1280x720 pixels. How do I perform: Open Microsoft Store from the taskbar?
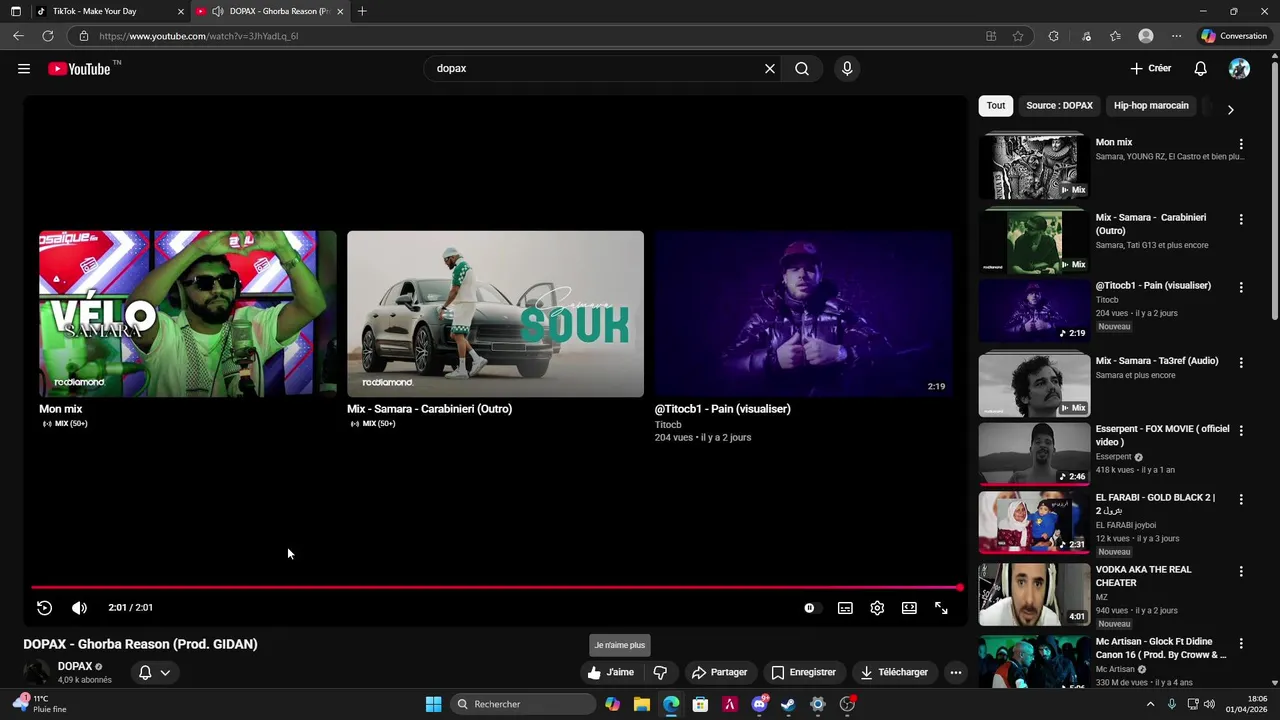(700, 704)
